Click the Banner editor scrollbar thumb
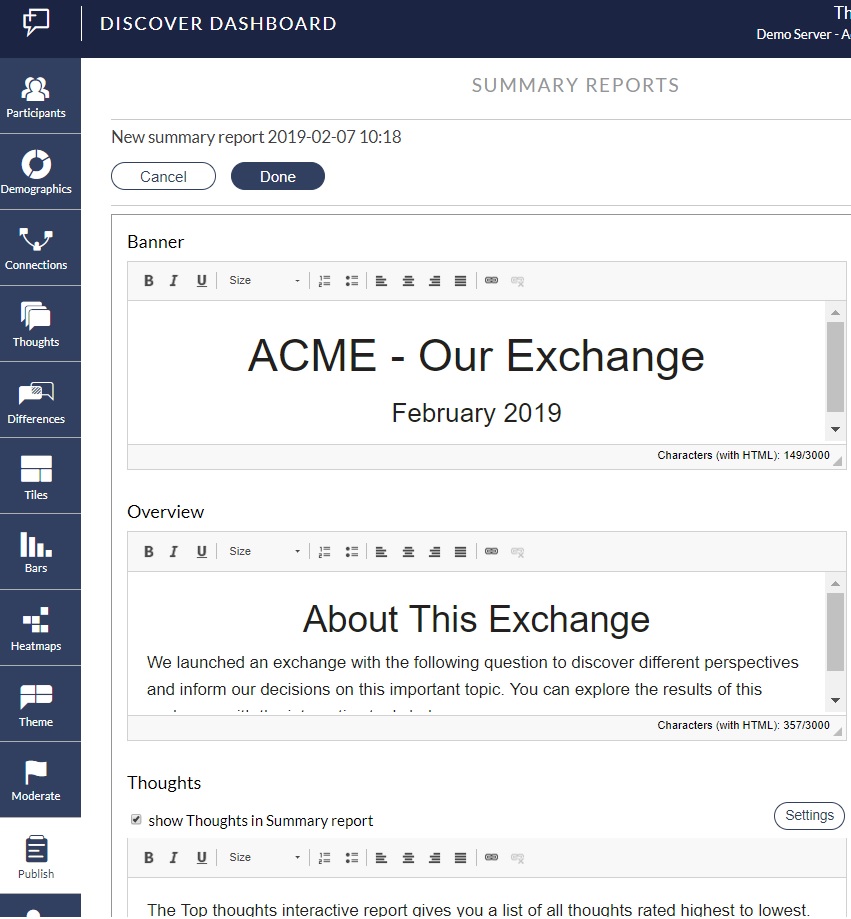The image size is (851, 919). pyautogui.click(x=836, y=367)
